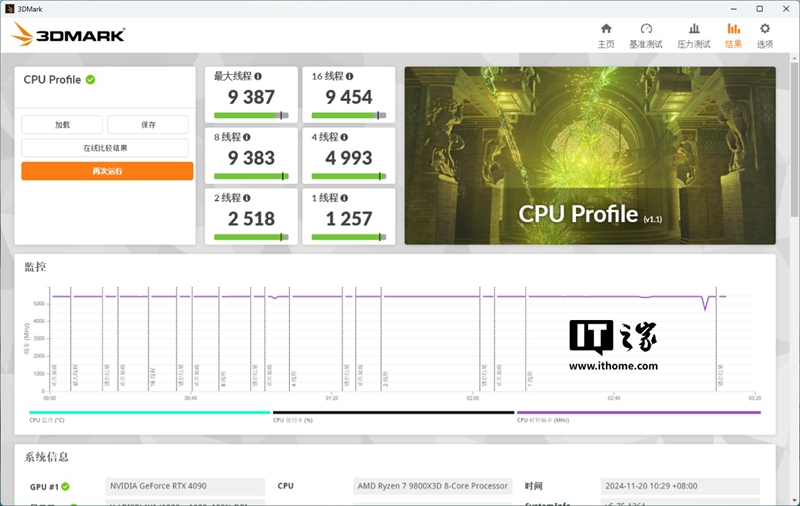The height and width of the screenshot is (506, 800).
Task: Show info icon for 最大线程 score
Action: click(258, 76)
